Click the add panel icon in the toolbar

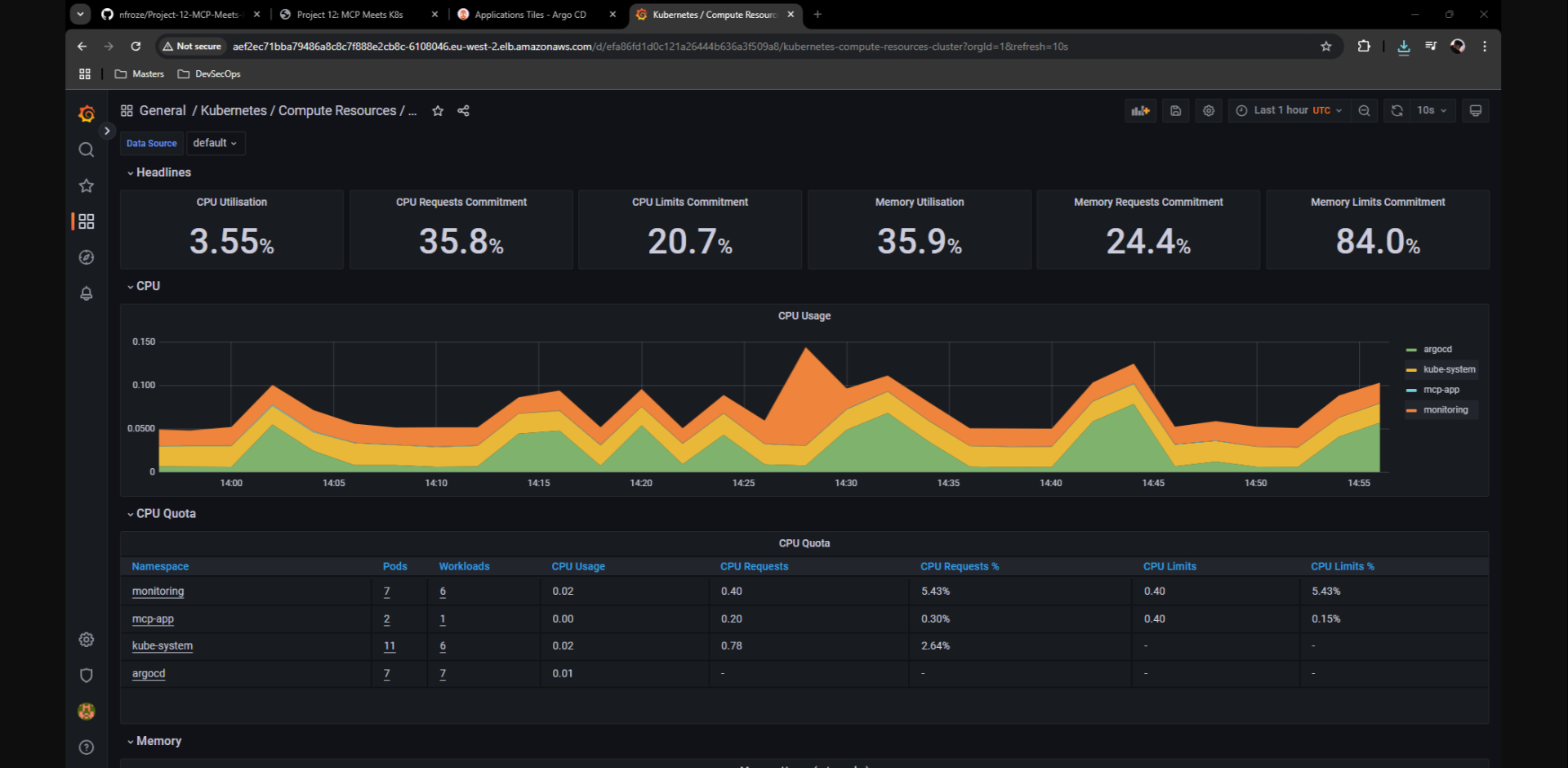[x=1140, y=110]
